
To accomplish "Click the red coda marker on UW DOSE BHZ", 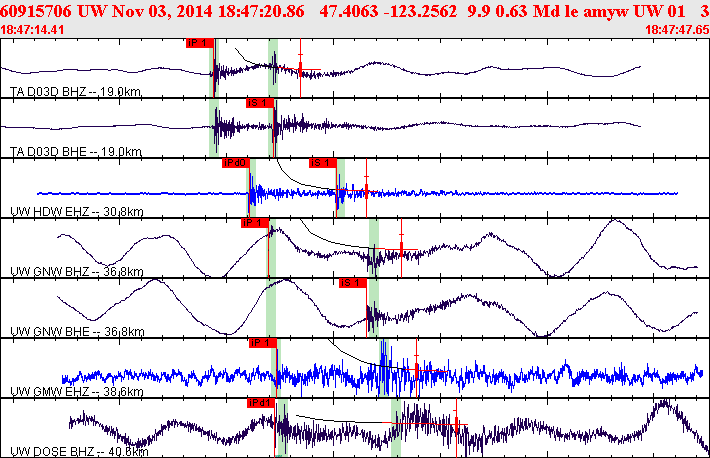I will click(x=456, y=428).
